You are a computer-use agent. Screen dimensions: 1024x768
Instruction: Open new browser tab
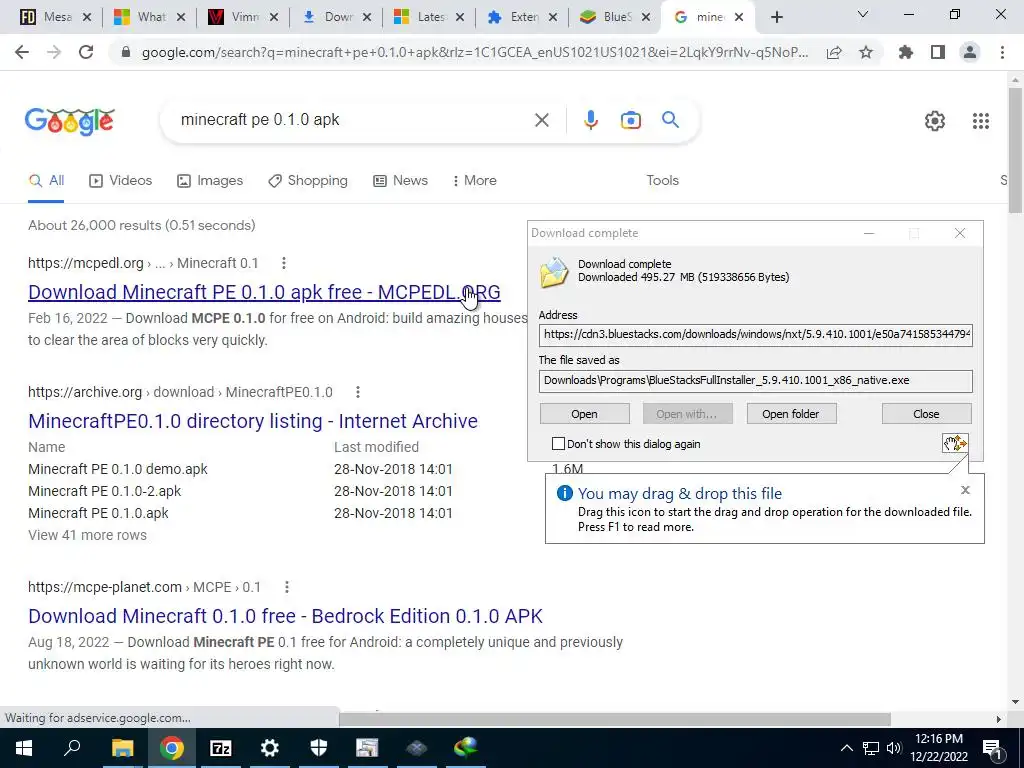776,18
